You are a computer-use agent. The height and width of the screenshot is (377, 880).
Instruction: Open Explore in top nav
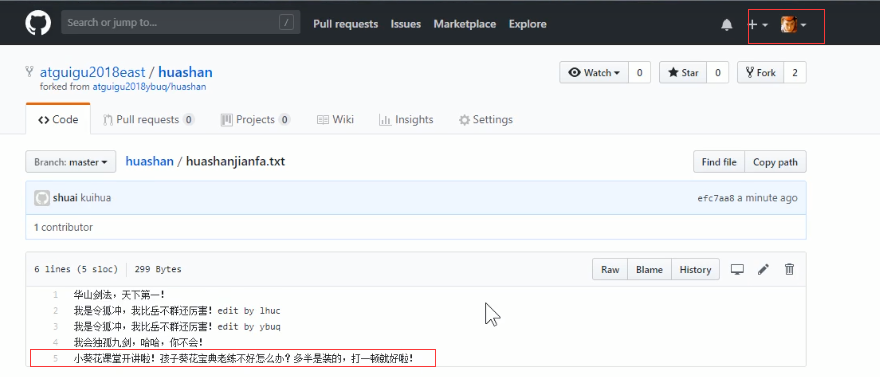click(x=528, y=24)
